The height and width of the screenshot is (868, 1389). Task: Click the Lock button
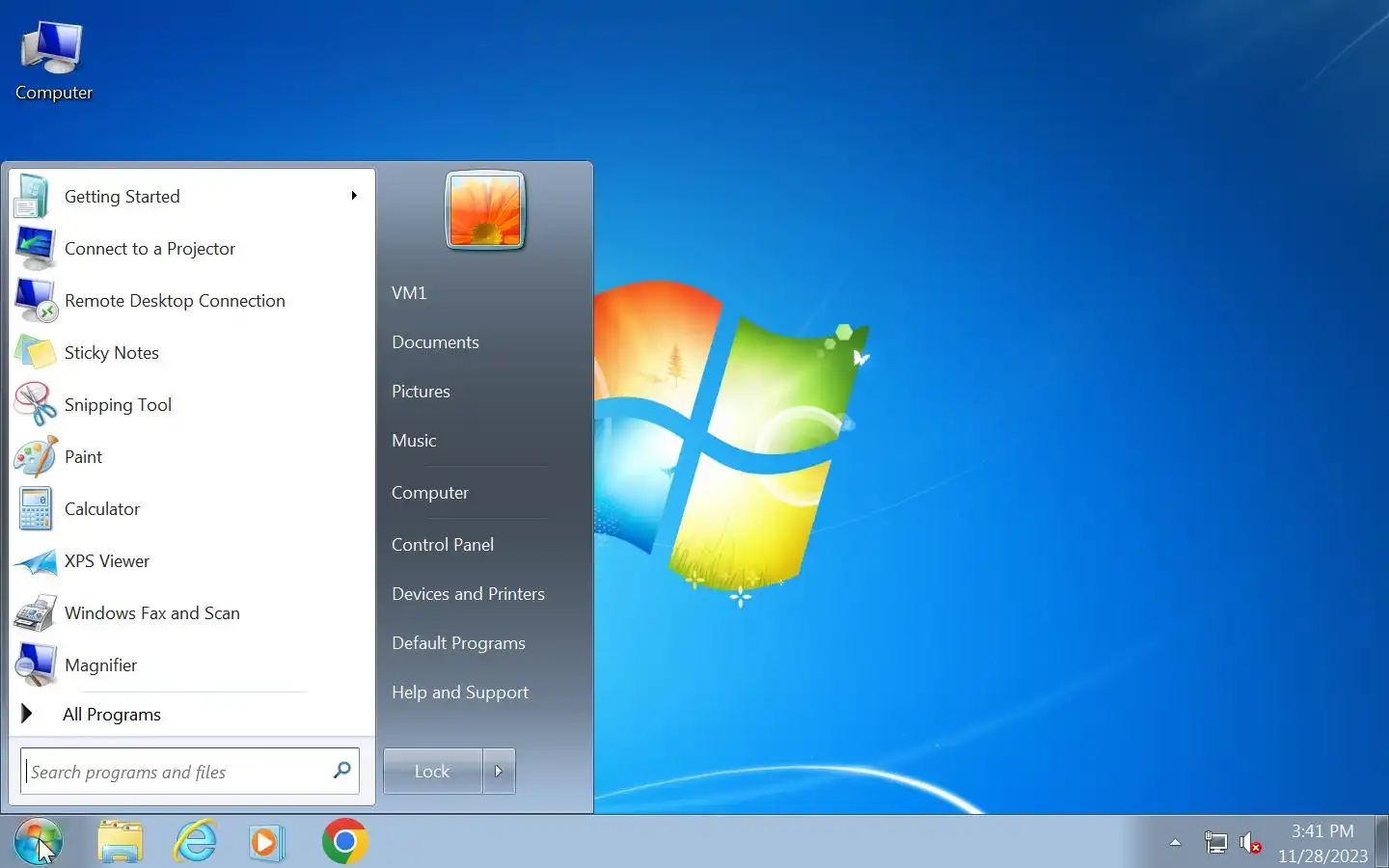tap(432, 772)
